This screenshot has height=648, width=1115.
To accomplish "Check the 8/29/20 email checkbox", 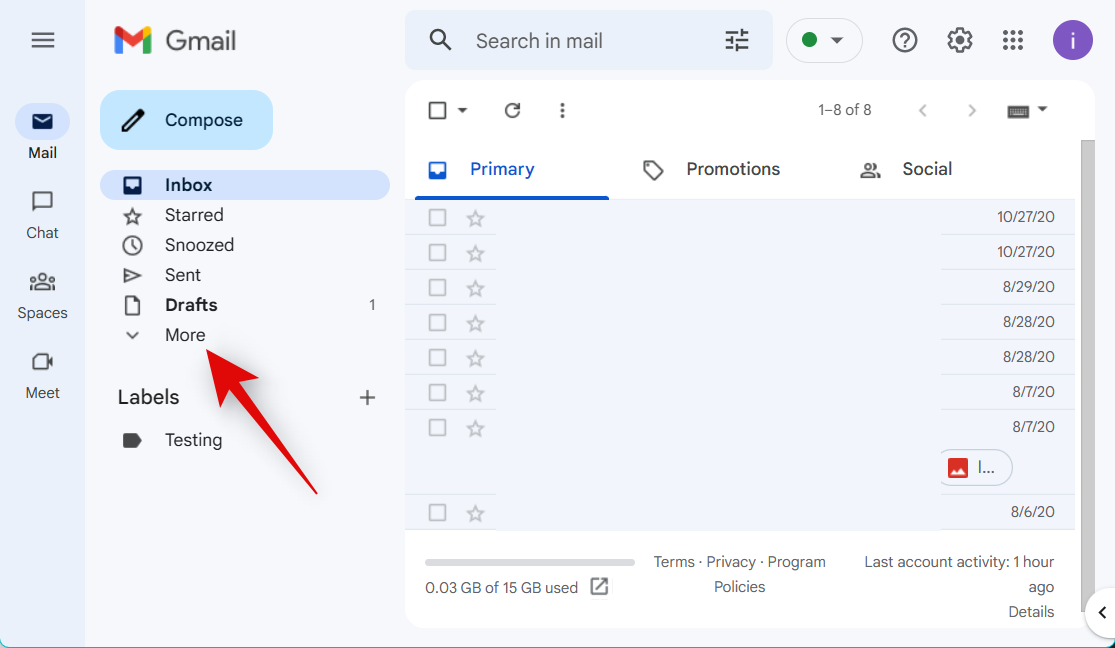I will pos(437,287).
